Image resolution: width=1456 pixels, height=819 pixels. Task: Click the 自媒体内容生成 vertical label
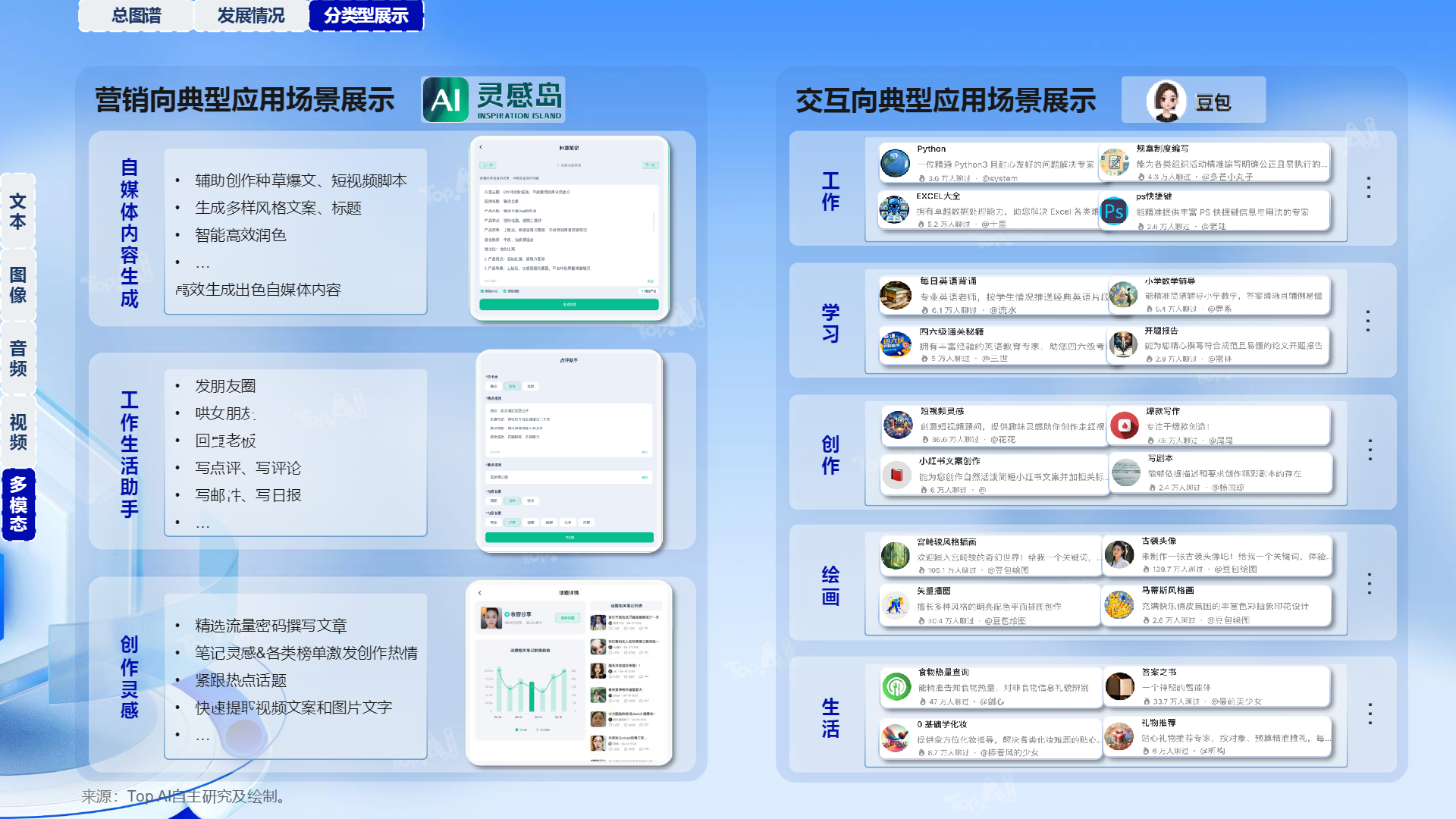coord(130,233)
